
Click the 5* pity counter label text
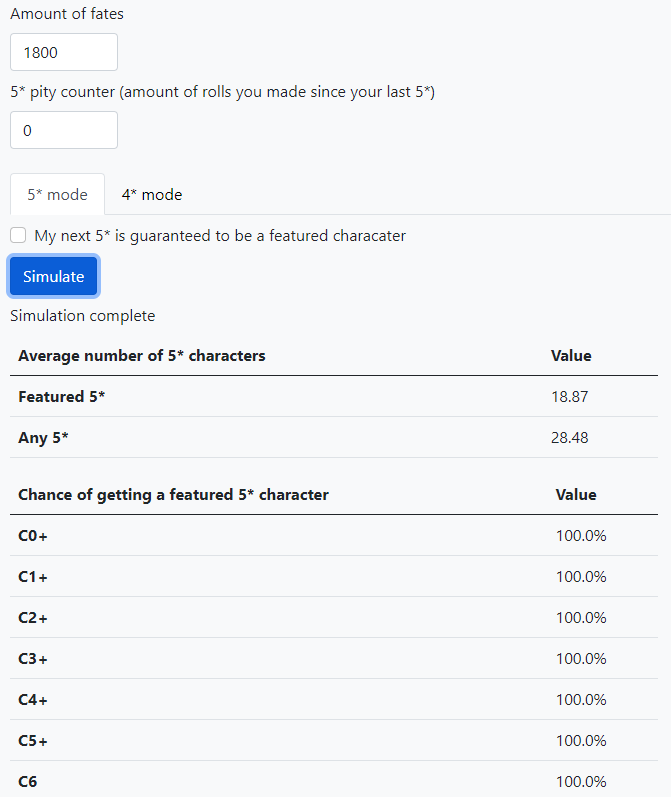(x=222, y=92)
